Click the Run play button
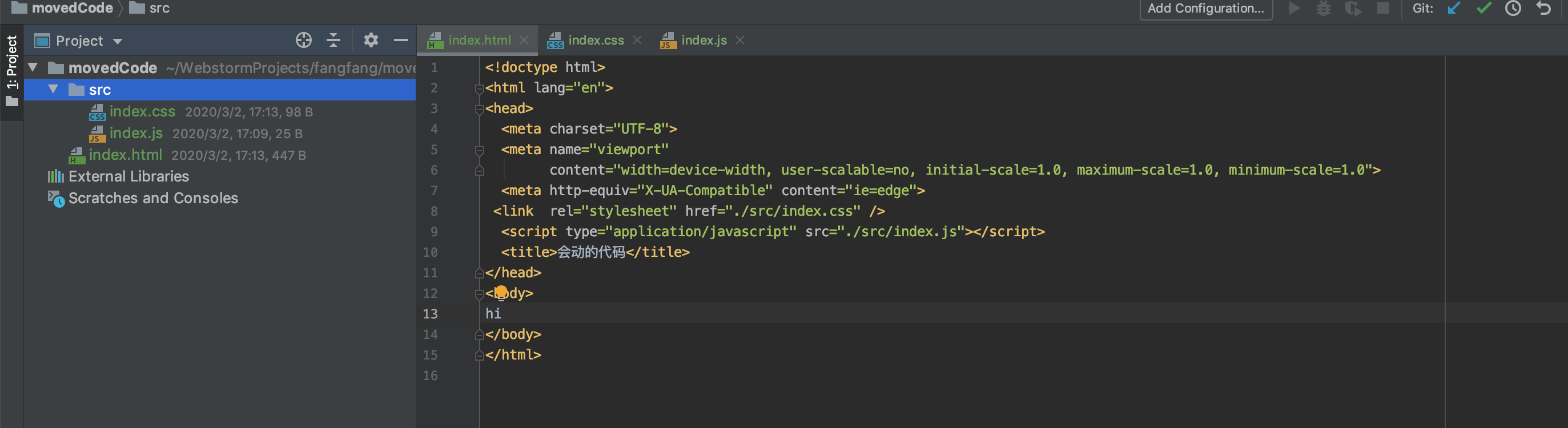The image size is (1568, 428). [1294, 9]
